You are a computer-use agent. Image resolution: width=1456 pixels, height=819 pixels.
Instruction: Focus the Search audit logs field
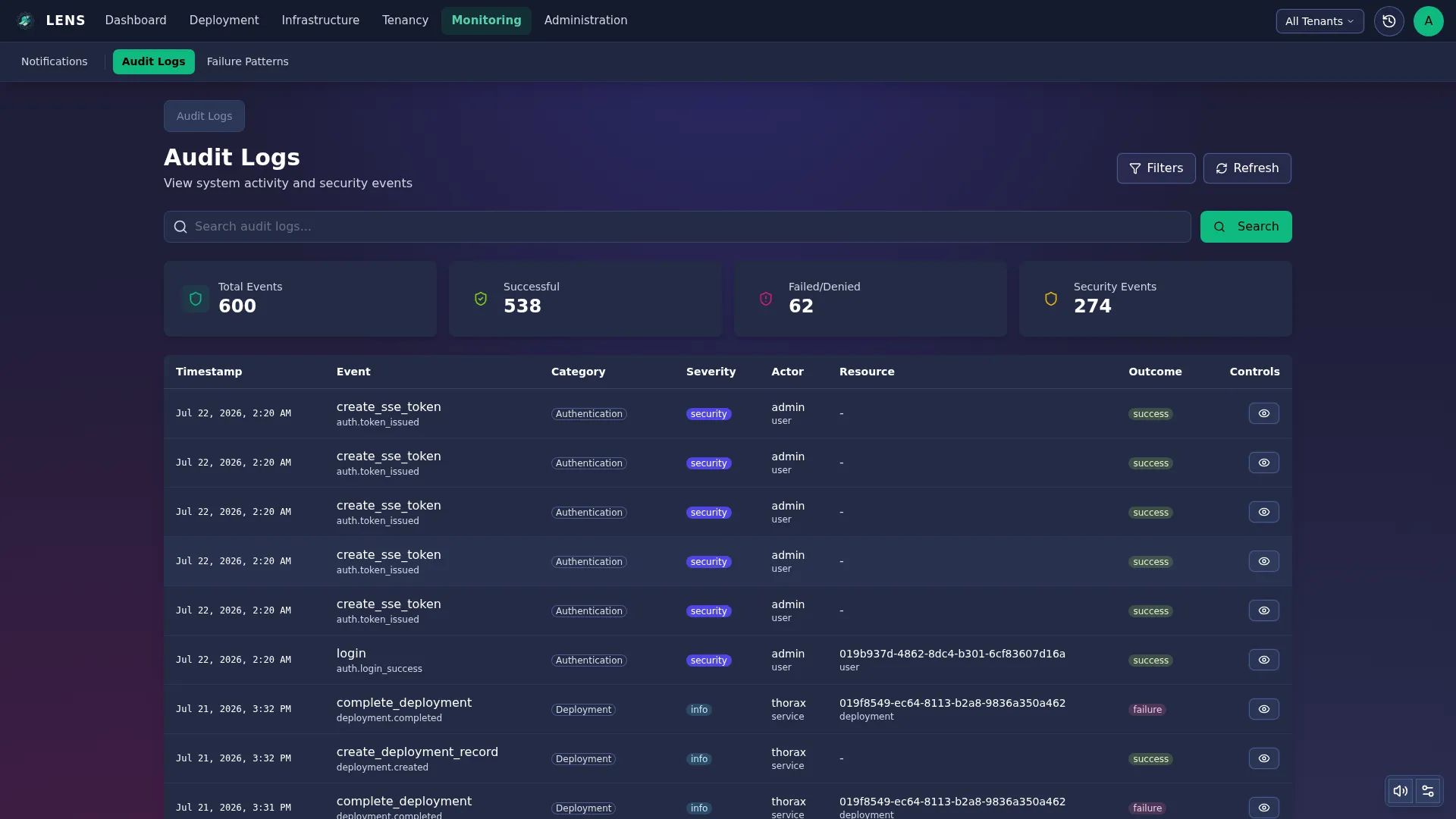pyautogui.click(x=677, y=227)
